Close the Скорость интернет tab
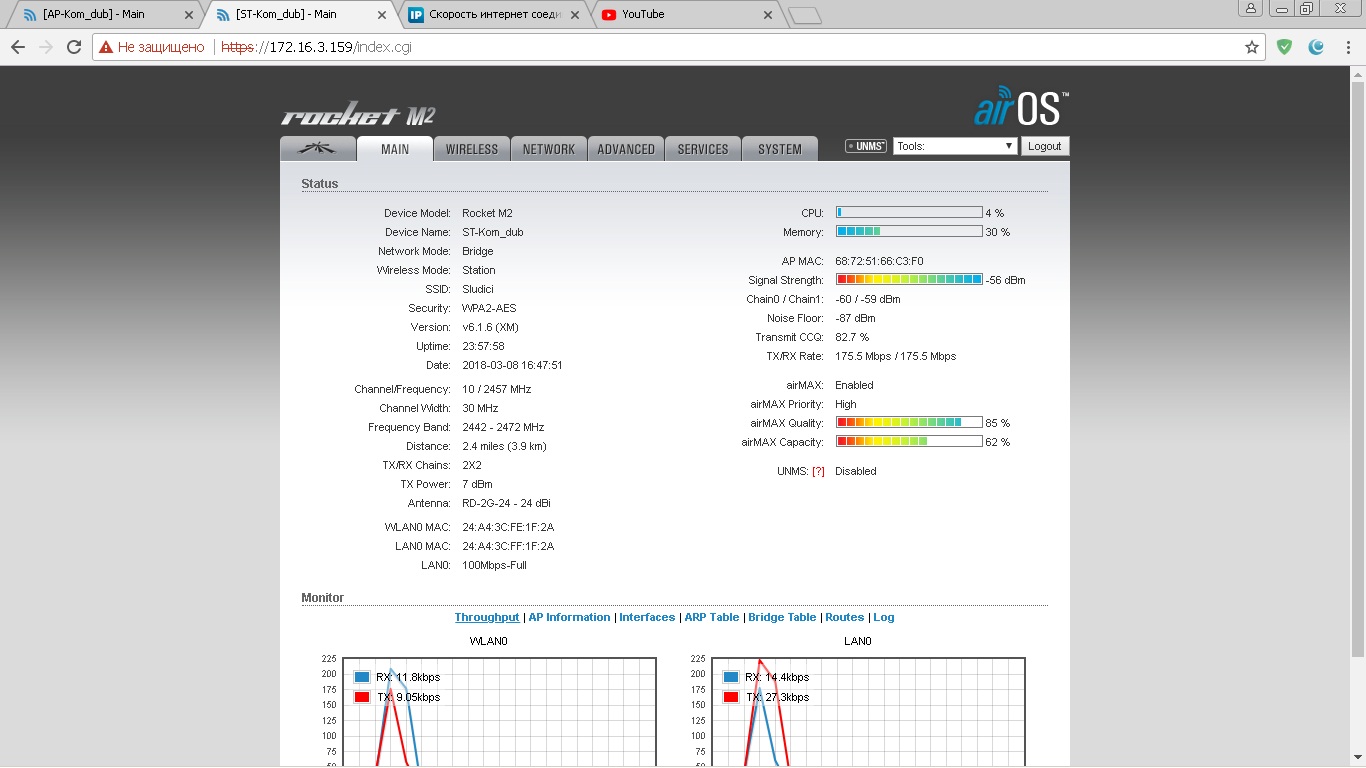The height and width of the screenshot is (768, 1366). 576,15
